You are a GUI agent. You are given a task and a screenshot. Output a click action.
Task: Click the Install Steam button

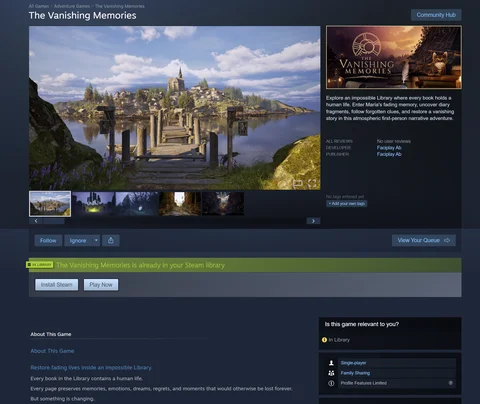[x=57, y=285]
